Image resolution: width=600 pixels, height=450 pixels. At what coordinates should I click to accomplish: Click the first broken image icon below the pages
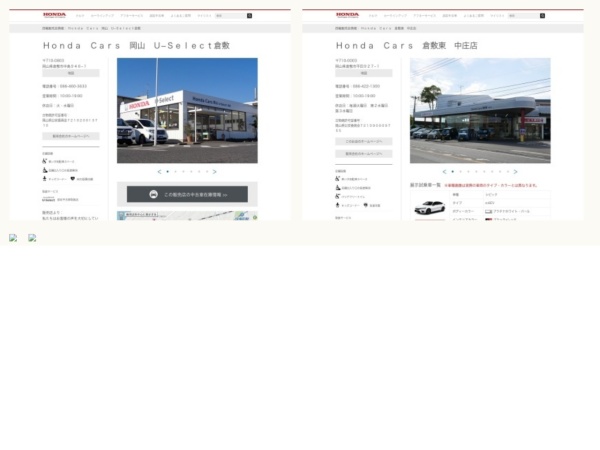[x=13, y=238]
